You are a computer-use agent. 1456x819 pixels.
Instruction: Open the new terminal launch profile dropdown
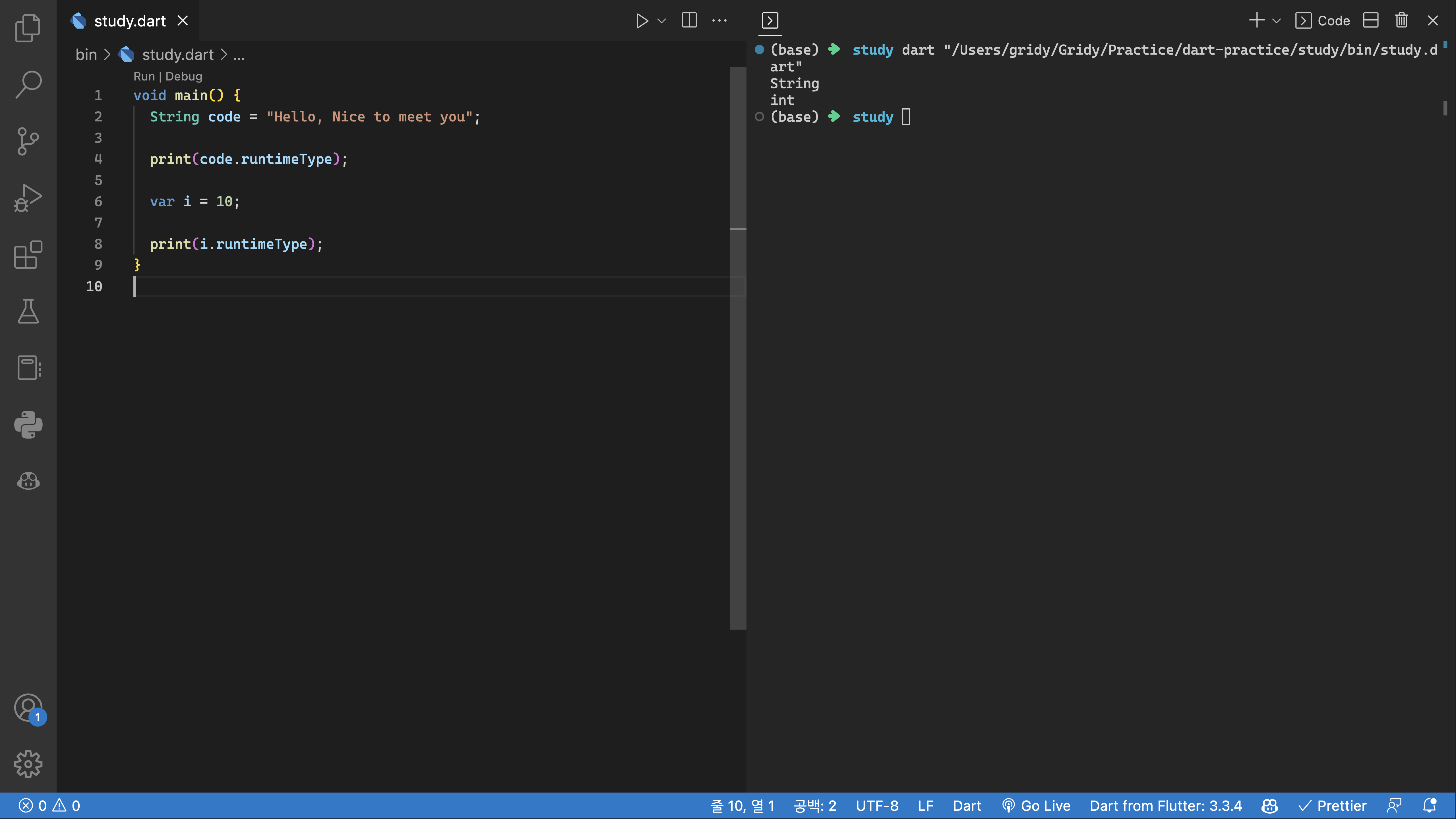(x=1276, y=21)
